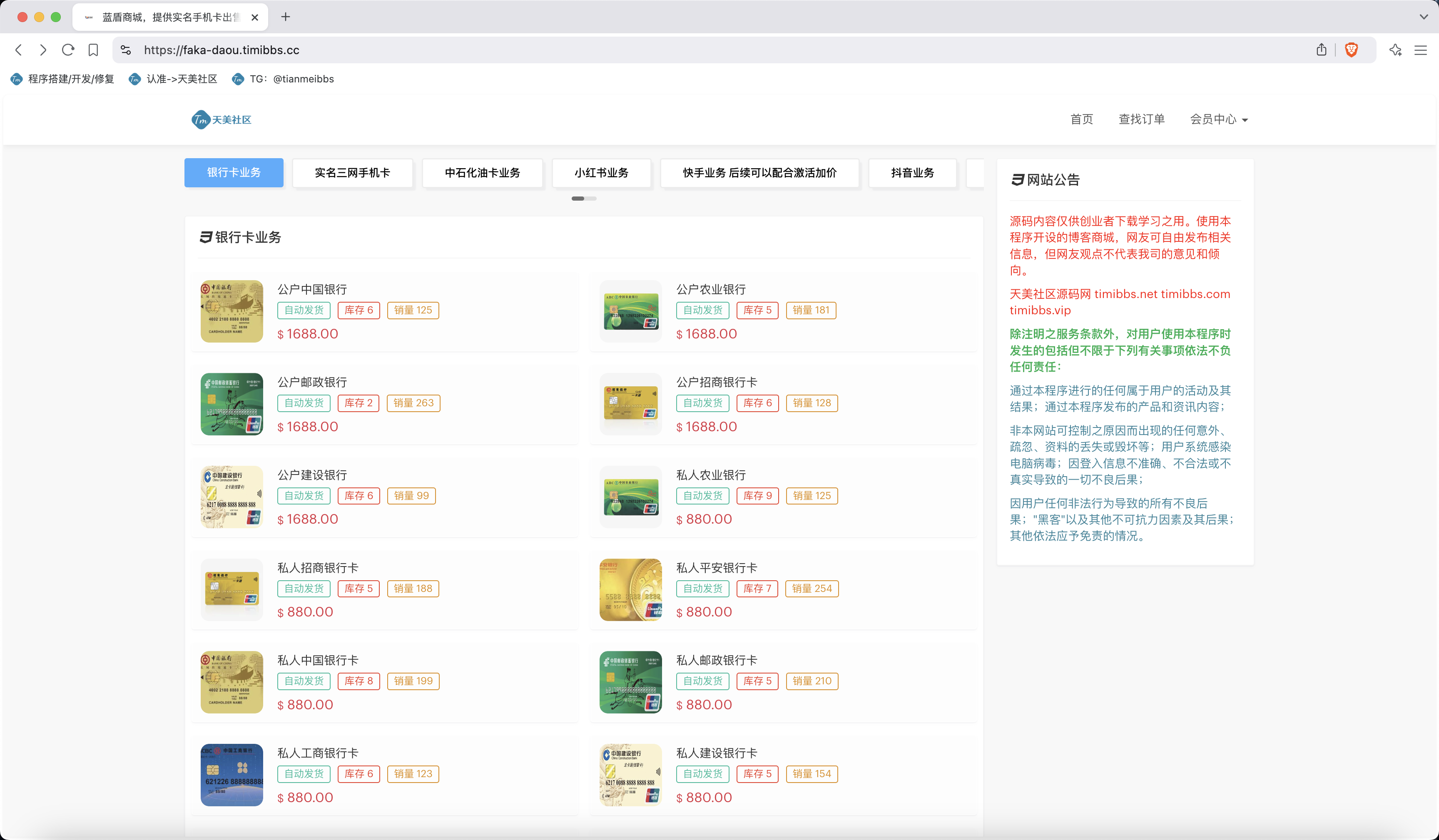The image size is (1439, 840).
Task: Go forward with the browser forward arrow
Action: pyautogui.click(x=43, y=50)
